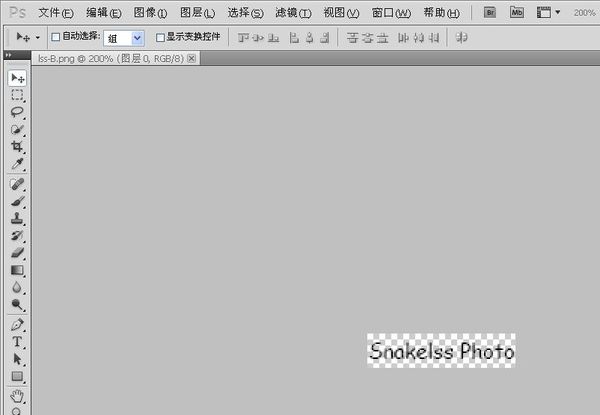Click the Distribute Top Edges icon
Screen dimensions: 600x415
click(x=352, y=37)
